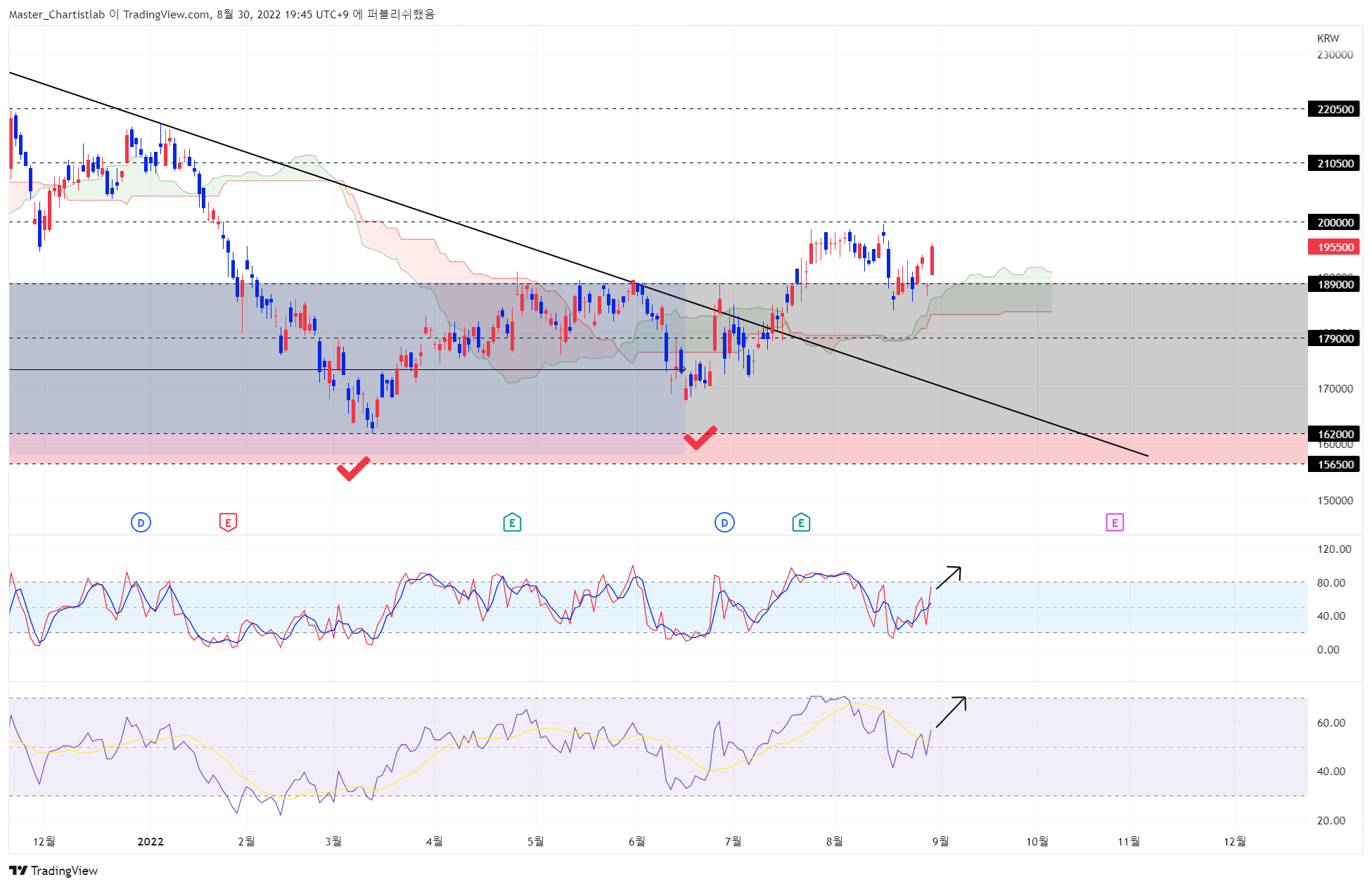Viewport: 1372px width, 887px height.
Task: Click the green E earnings marker near May
Action: (x=512, y=523)
